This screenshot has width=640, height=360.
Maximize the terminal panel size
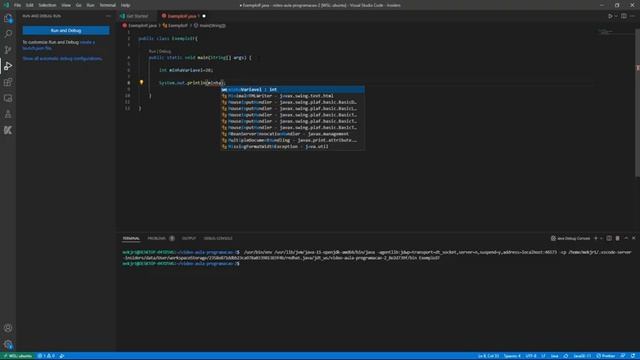click(626, 238)
